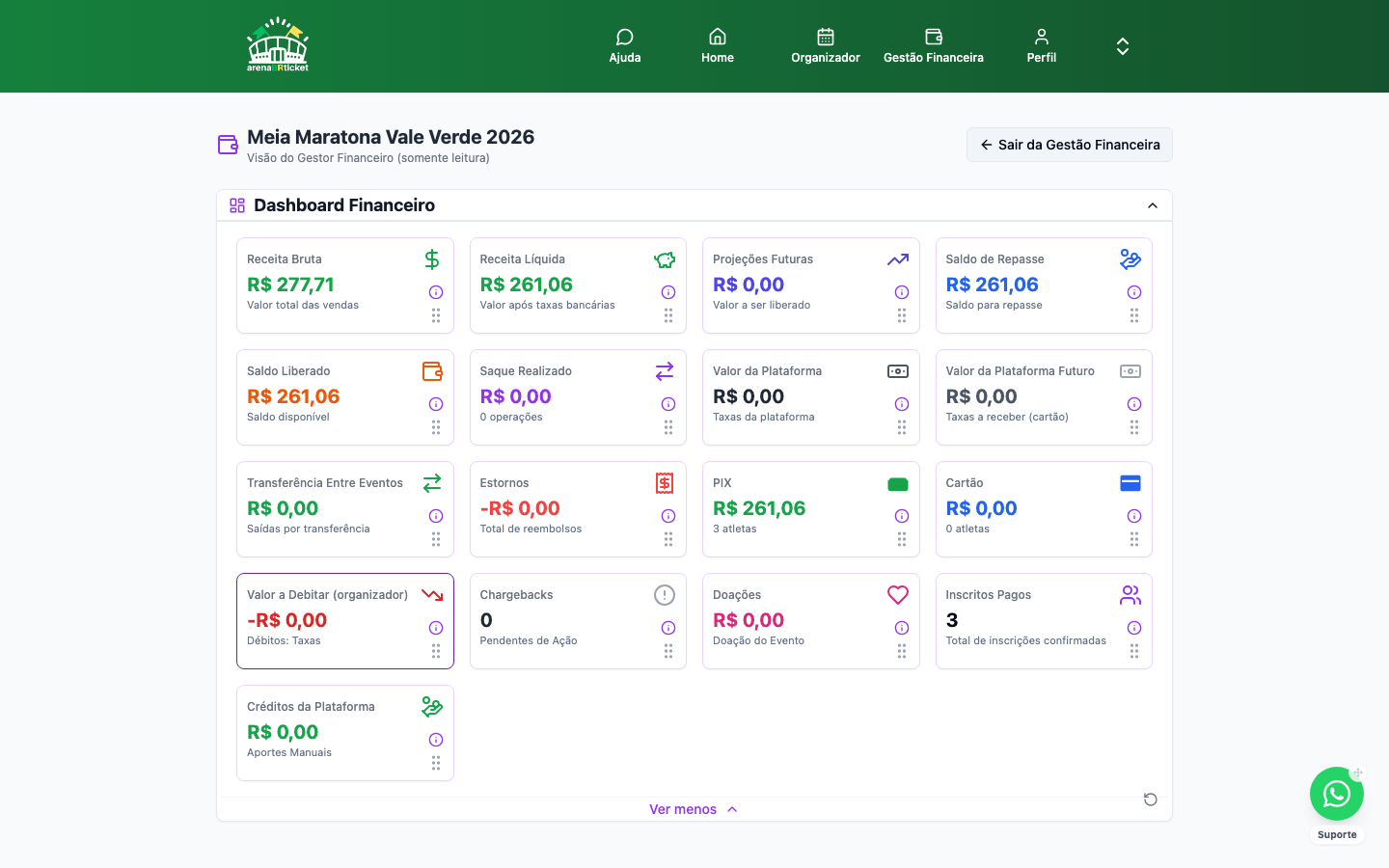1389x868 pixels.
Task: Click the wallet icon beside event title
Action: [x=228, y=145]
